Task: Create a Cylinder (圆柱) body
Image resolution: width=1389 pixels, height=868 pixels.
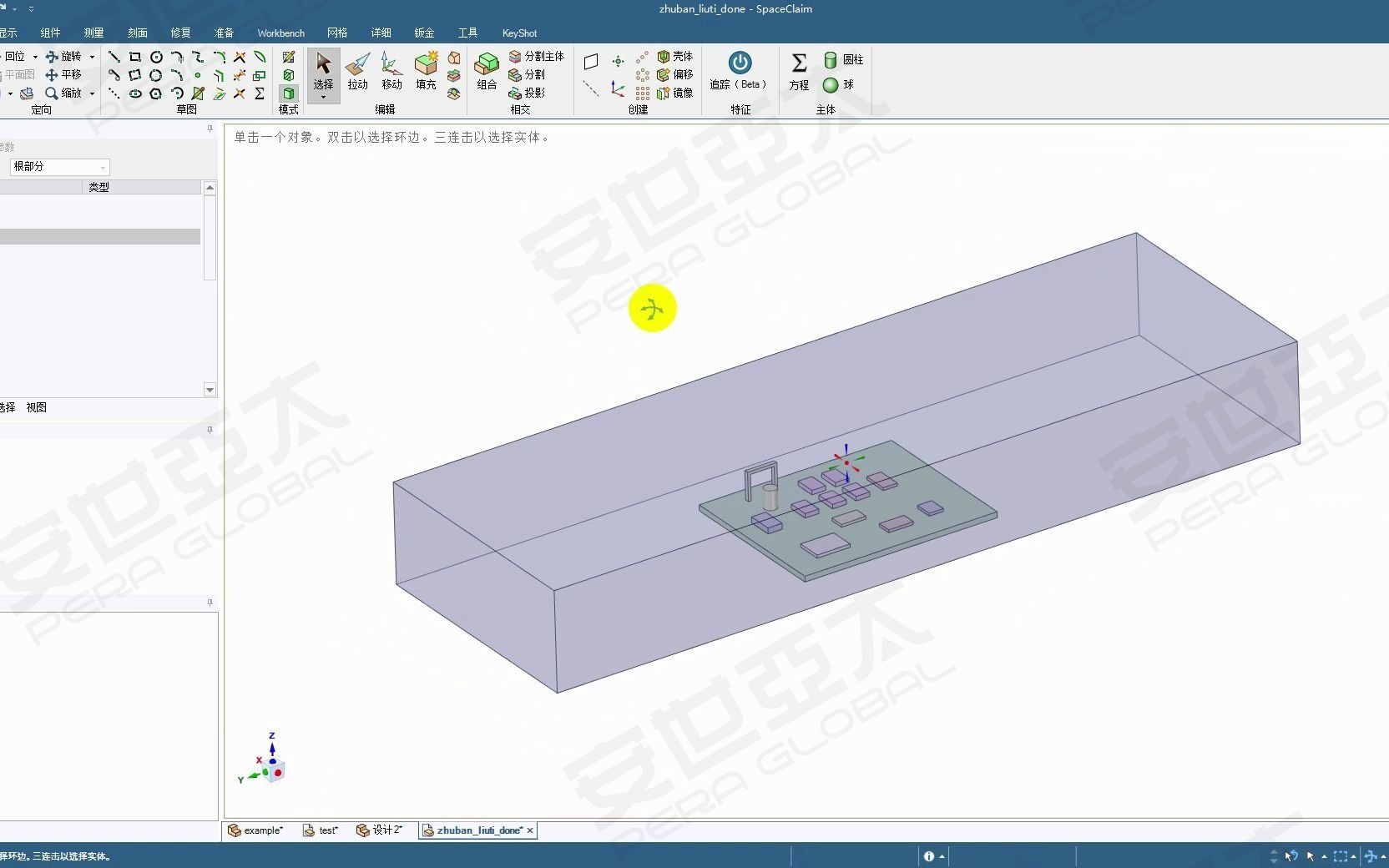Action: [x=843, y=60]
